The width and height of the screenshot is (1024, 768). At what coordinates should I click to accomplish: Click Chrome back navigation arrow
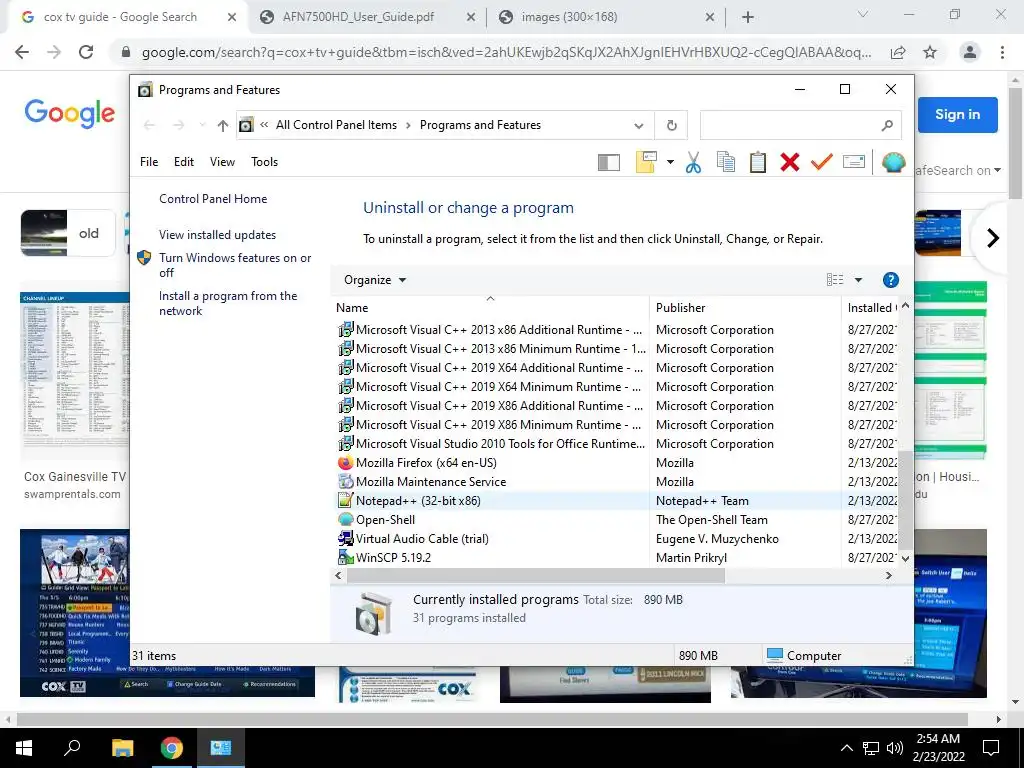point(22,52)
